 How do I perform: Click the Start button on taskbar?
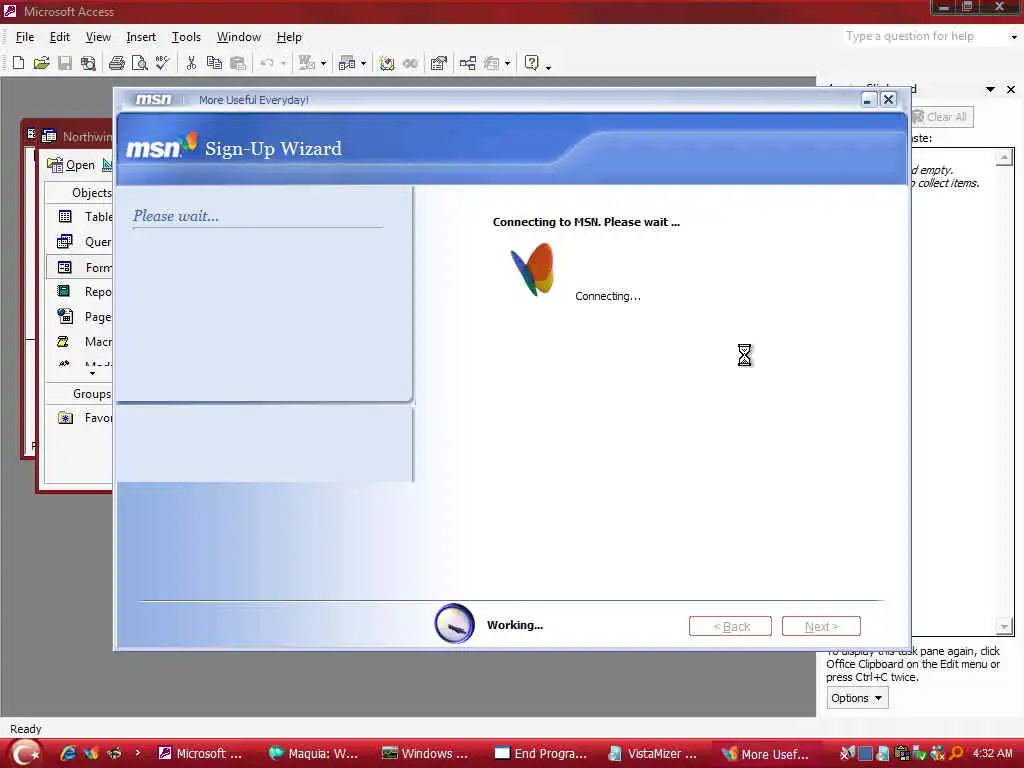point(25,753)
